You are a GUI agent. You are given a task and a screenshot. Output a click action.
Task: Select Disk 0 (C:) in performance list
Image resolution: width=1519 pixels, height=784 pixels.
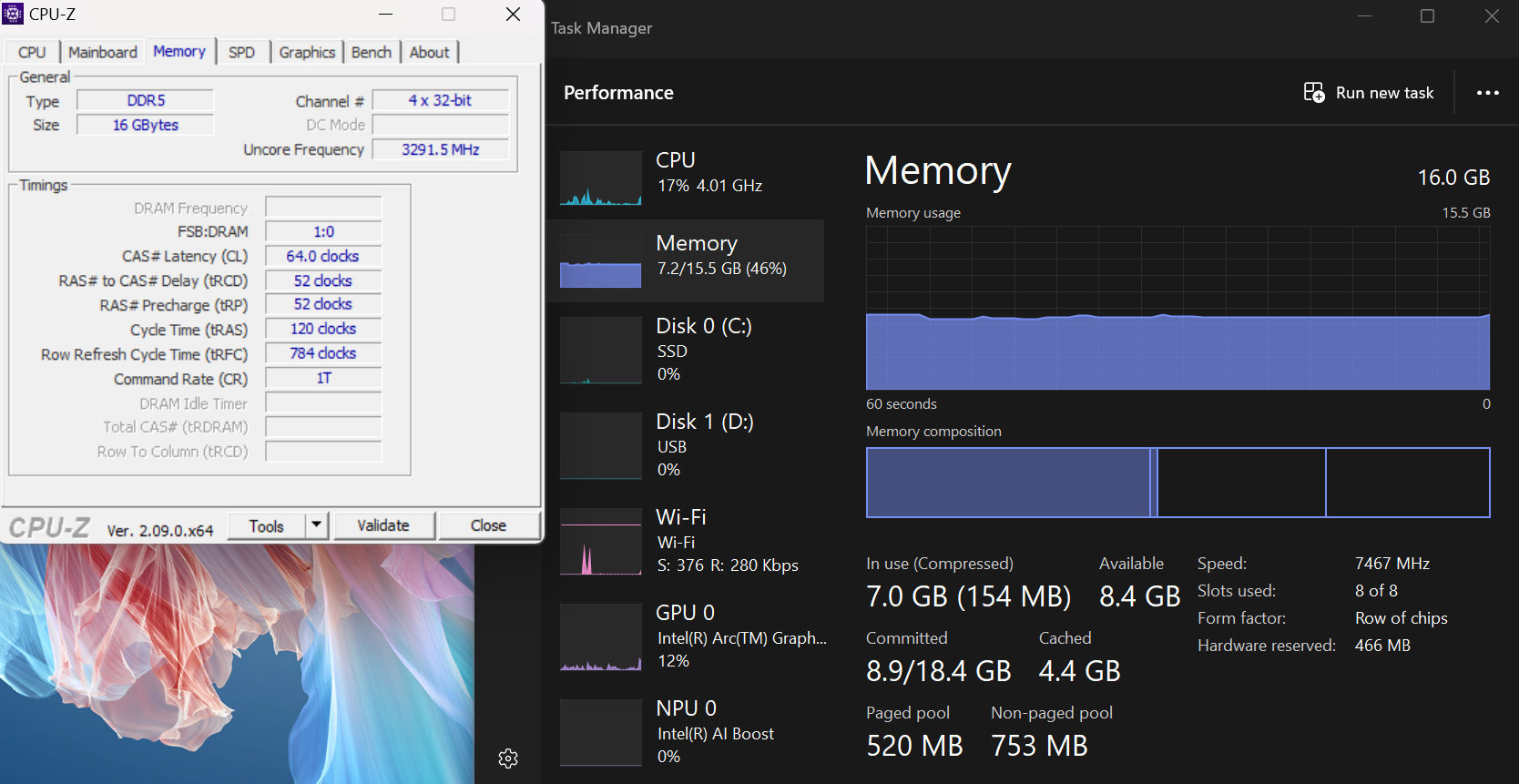tap(703, 349)
